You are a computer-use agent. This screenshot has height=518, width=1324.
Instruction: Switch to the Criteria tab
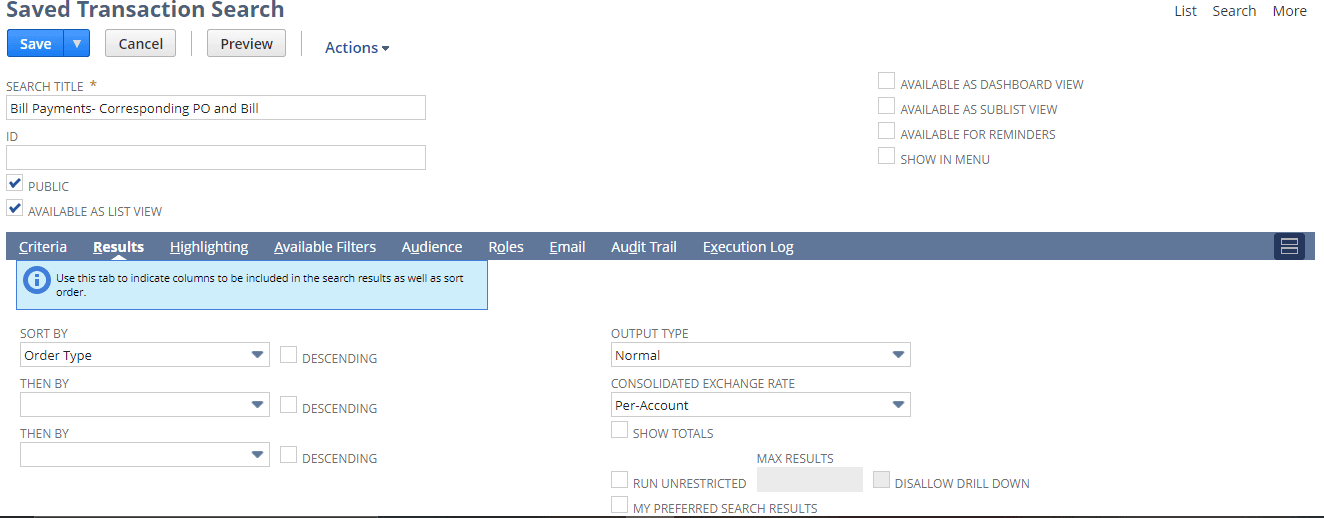pos(43,247)
